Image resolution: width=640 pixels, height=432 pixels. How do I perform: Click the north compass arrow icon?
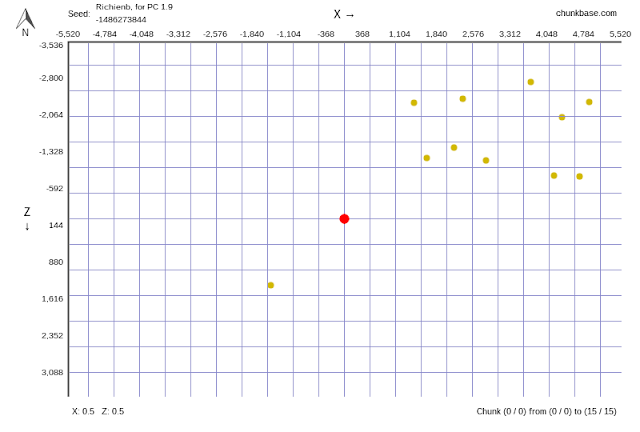25,19
